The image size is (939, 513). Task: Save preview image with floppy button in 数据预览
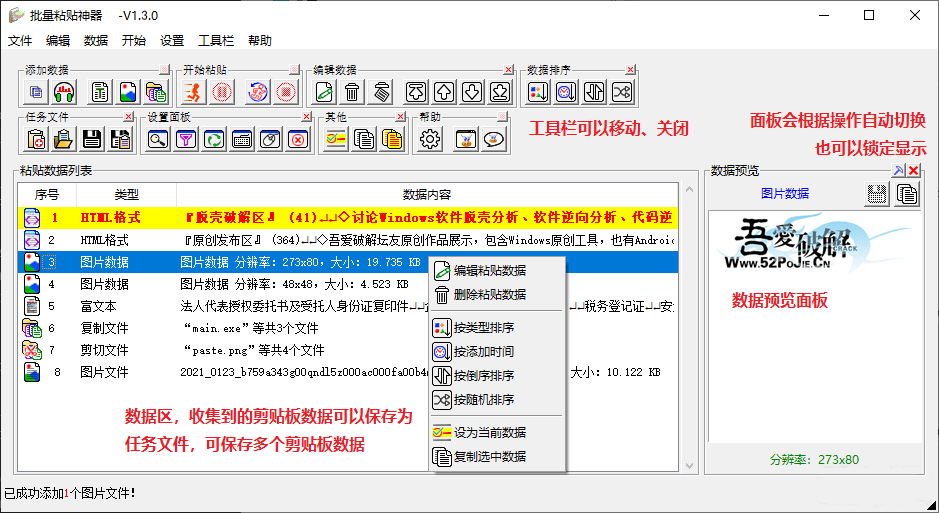coord(877,194)
